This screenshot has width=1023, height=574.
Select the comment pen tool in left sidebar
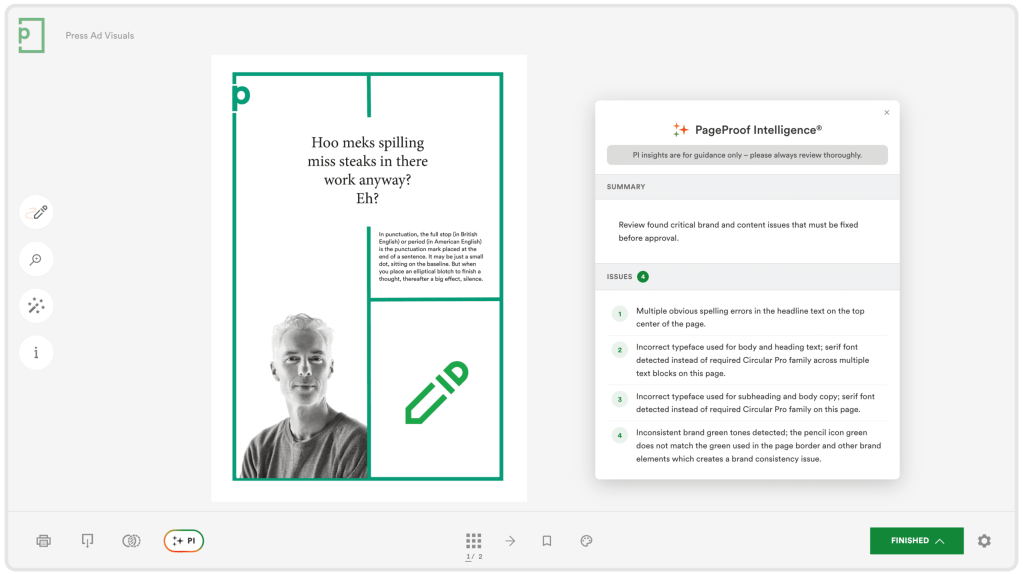click(x=37, y=212)
